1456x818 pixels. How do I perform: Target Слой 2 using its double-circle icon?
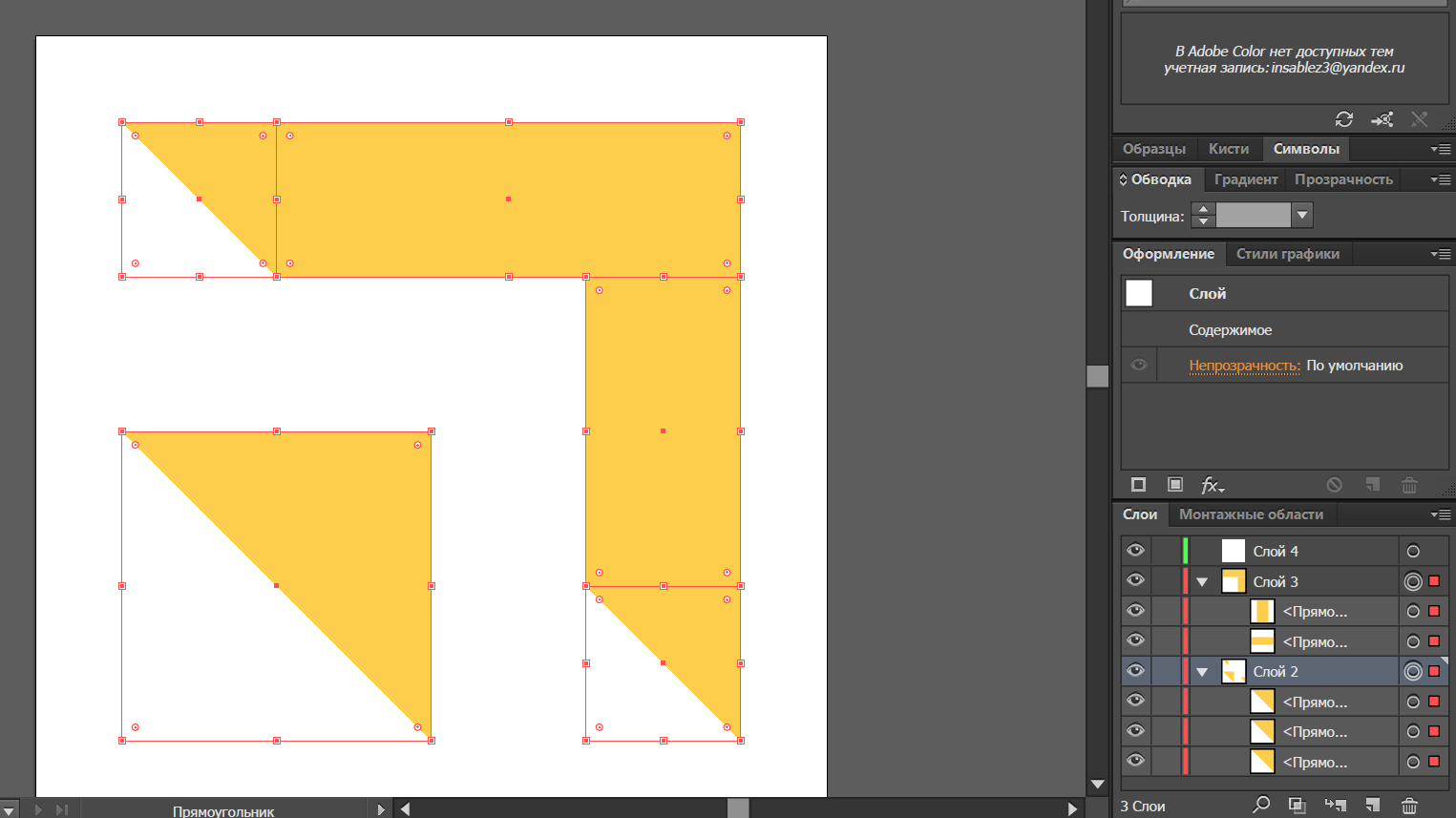pyautogui.click(x=1413, y=671)
